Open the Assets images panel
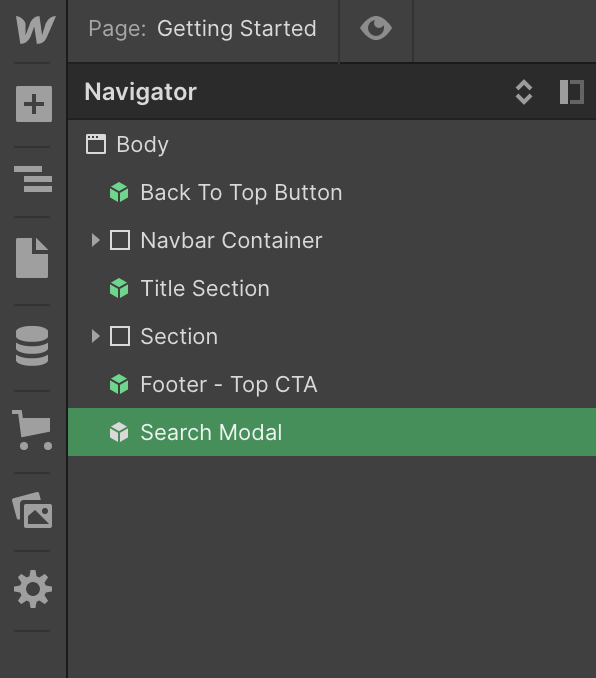Screen dimensions: 596x678 pyautogui.click(x=32, y=510)
